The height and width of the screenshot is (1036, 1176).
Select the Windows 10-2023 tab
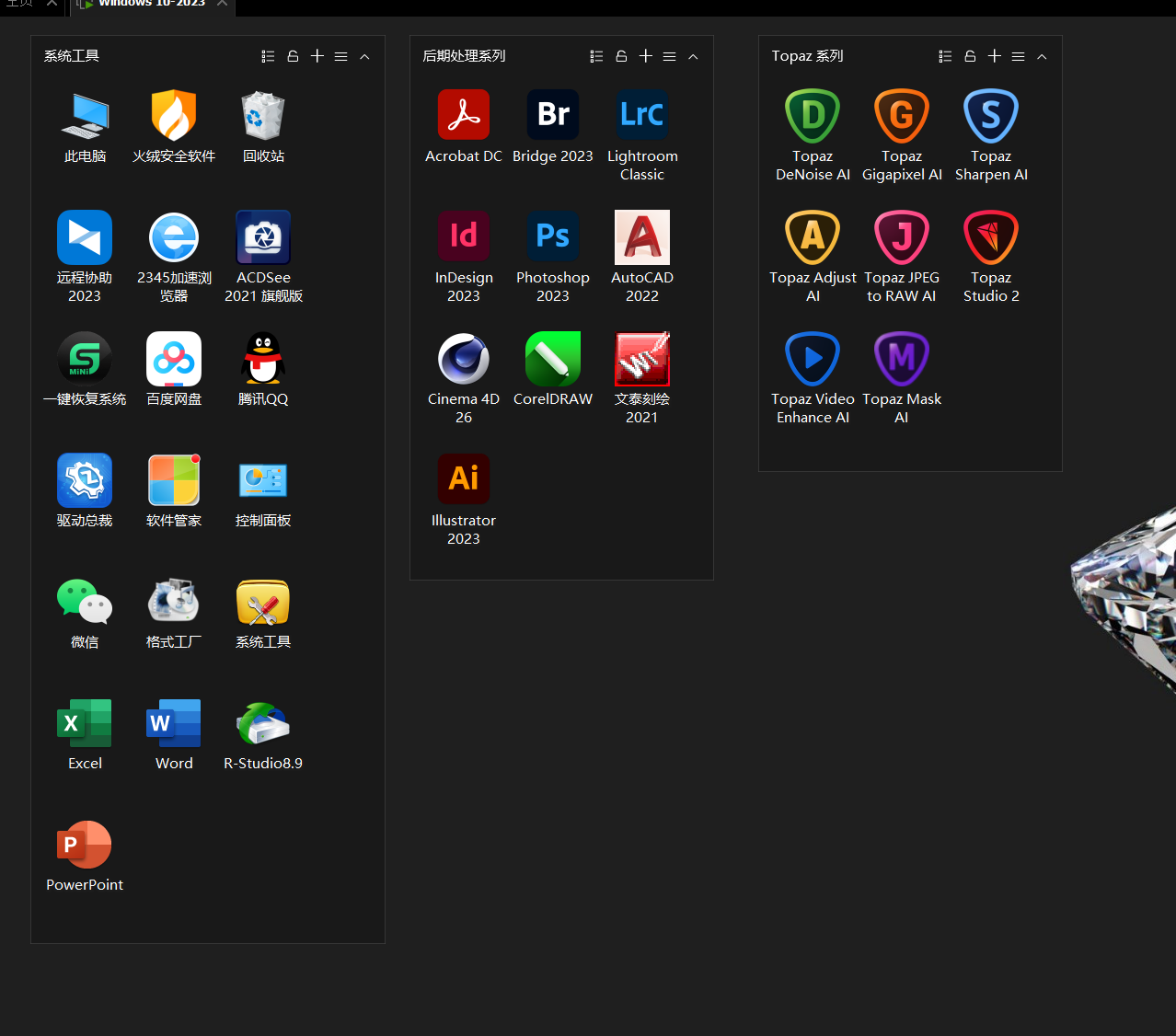point(152,5)
